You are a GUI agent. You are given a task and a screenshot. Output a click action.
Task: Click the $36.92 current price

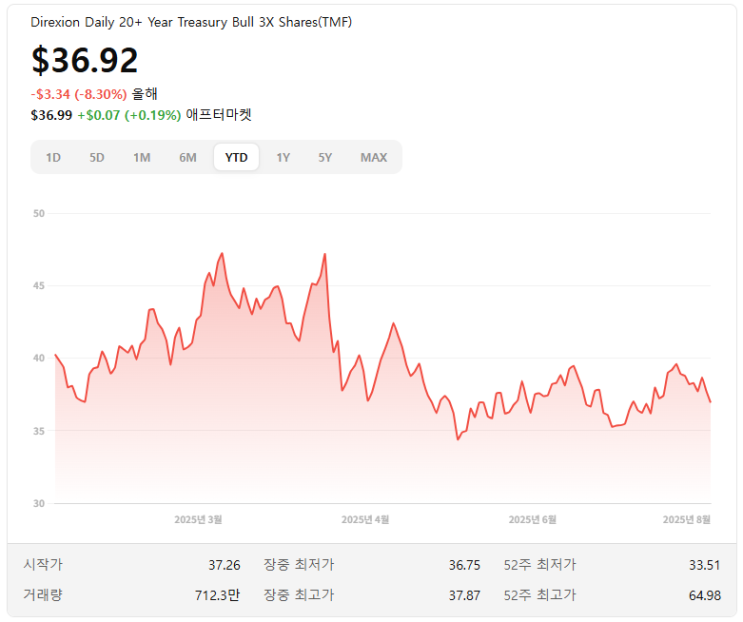coord(84,60)
